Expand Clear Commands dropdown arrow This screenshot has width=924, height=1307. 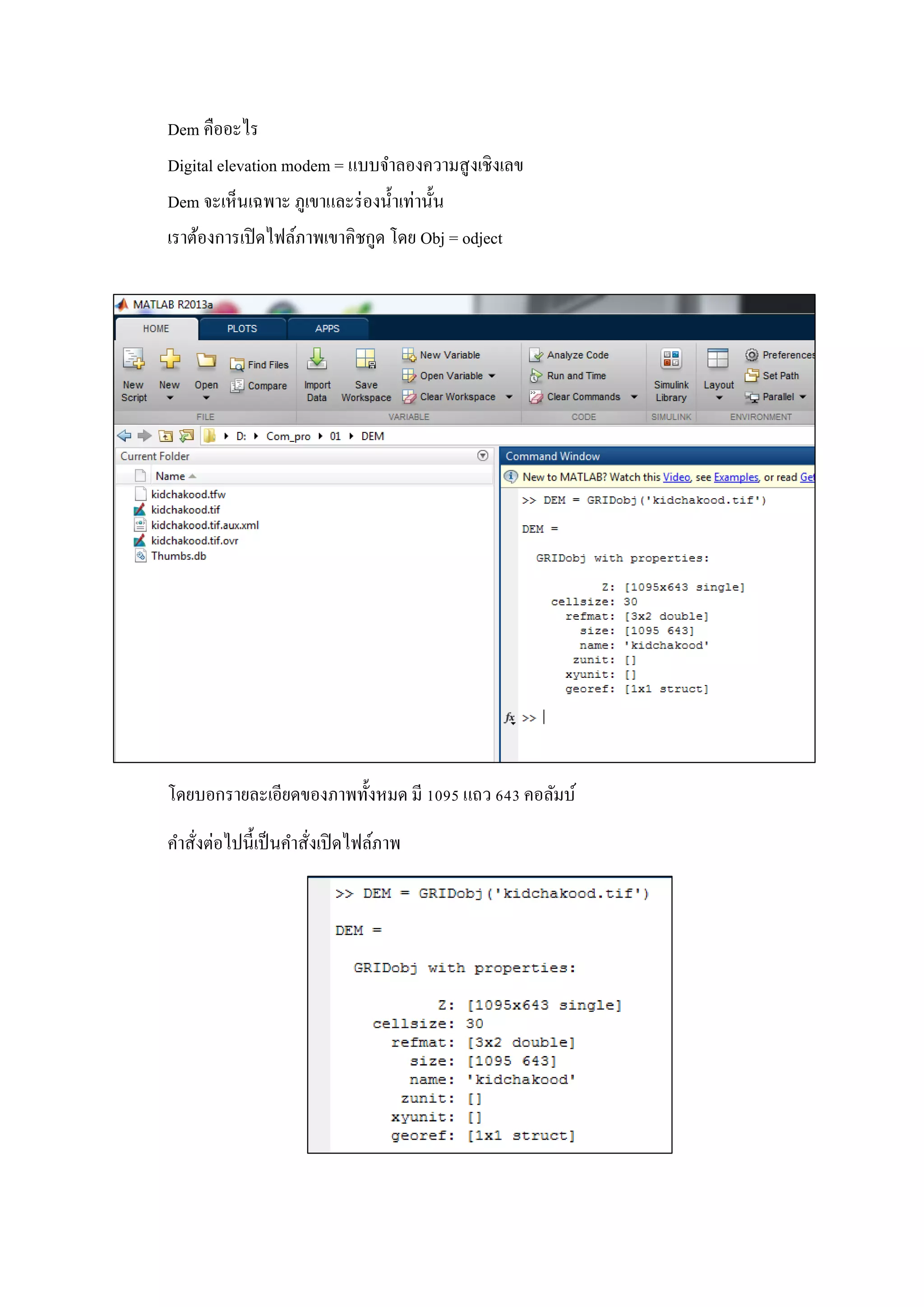pos(634,397)
